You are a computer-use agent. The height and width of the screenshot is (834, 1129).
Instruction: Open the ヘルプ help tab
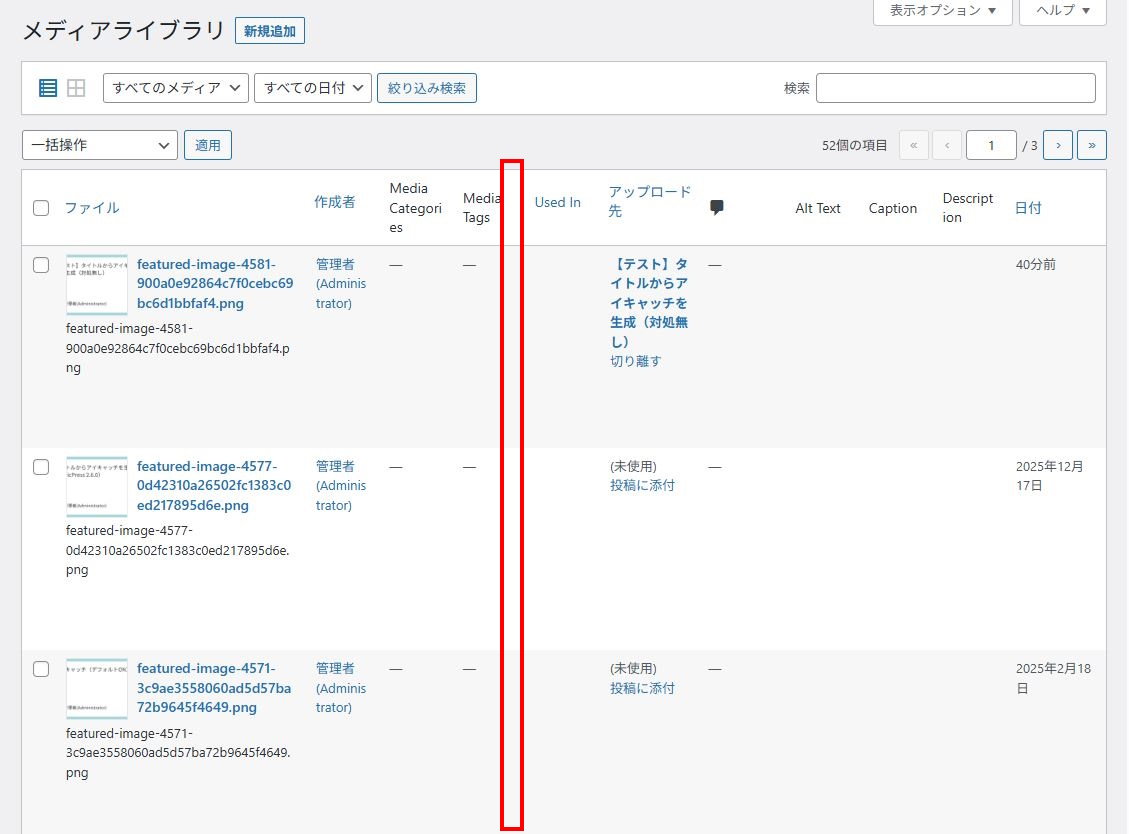point(1062,10)
